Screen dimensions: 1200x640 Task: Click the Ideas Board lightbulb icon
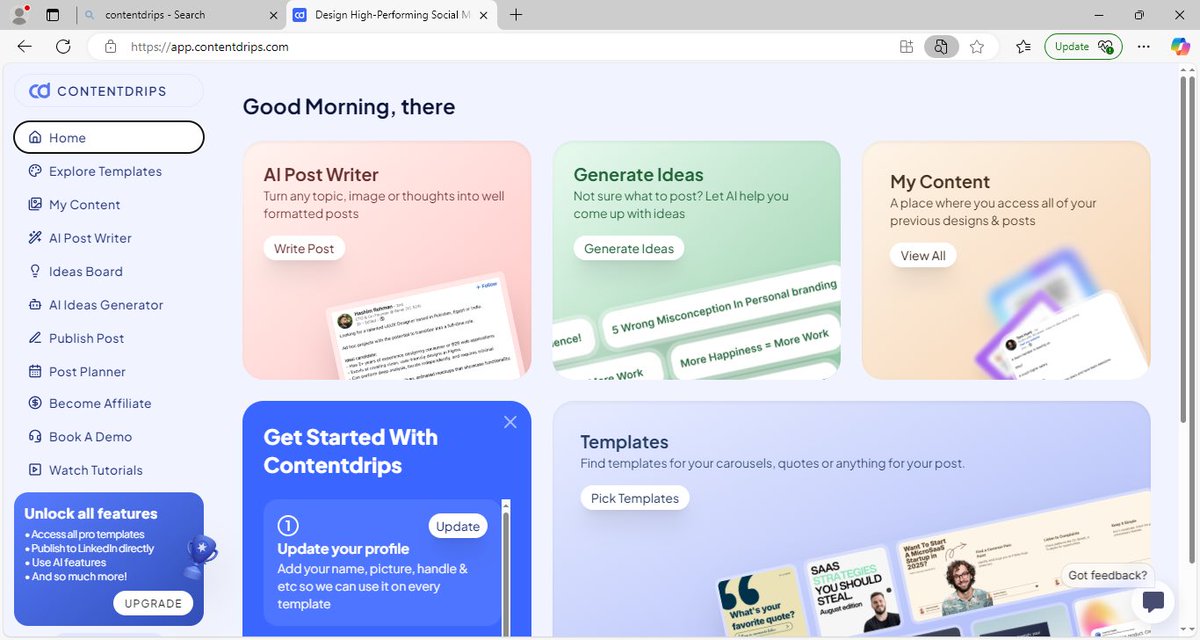click(35, 271)
